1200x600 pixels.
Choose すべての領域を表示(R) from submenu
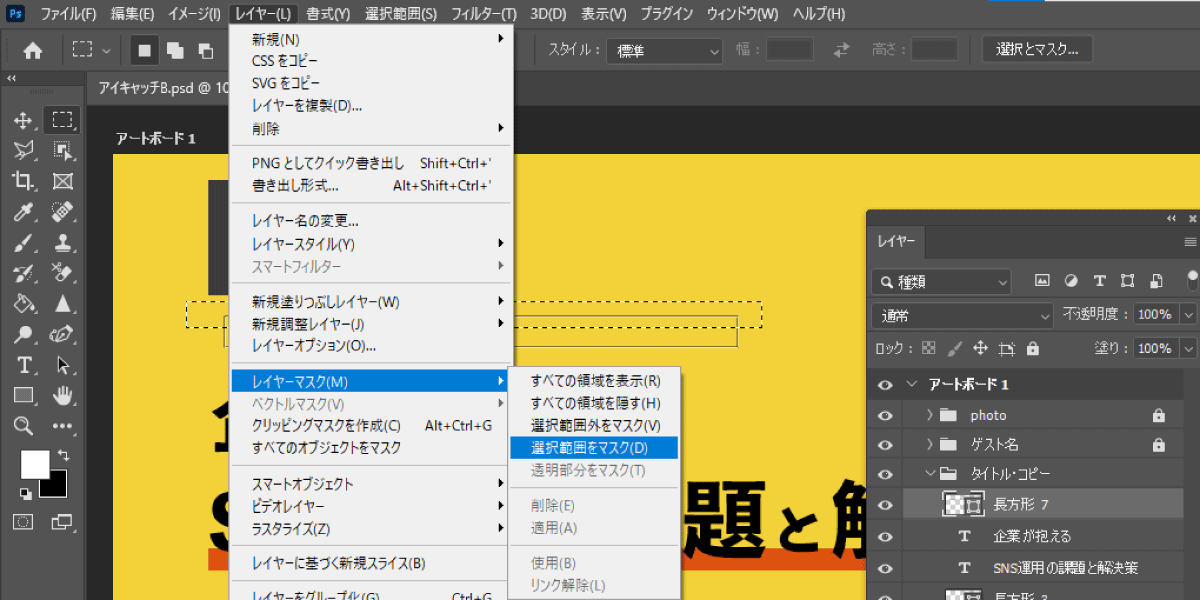click(594, 381)
